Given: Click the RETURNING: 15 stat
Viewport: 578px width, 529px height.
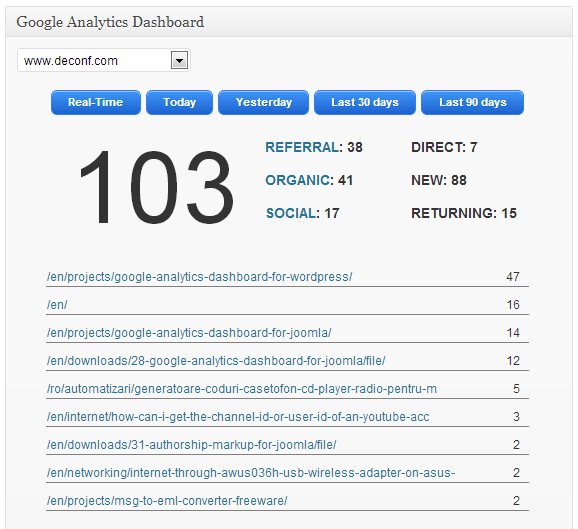Looking at the screenshot, I should [464, 213].
